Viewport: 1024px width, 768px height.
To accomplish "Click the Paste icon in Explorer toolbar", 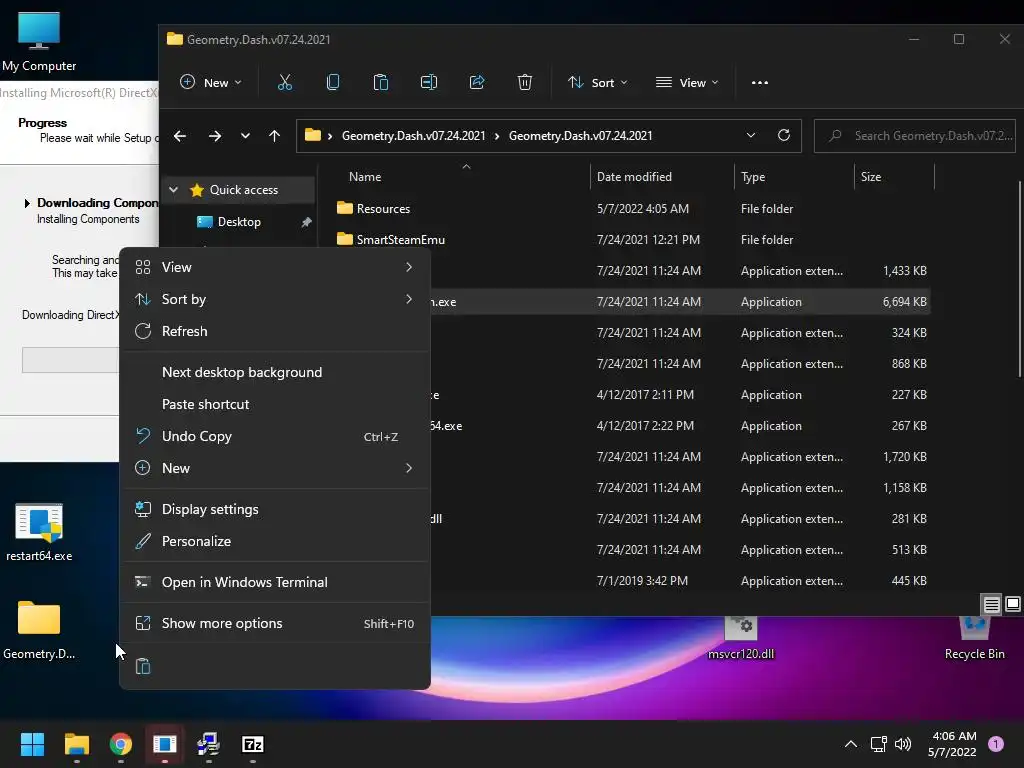I will 381,82.
